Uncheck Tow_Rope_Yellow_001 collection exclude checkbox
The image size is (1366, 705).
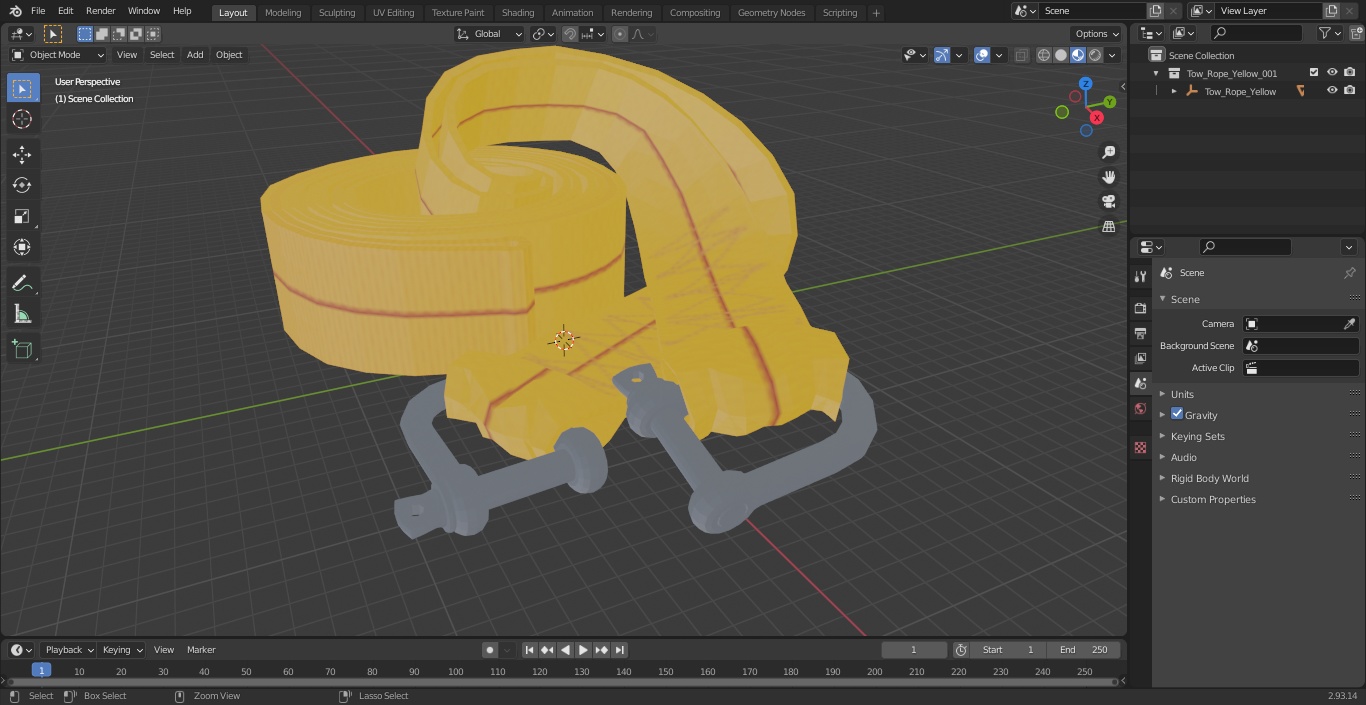pyautogui.click(x=1314, y=73)
